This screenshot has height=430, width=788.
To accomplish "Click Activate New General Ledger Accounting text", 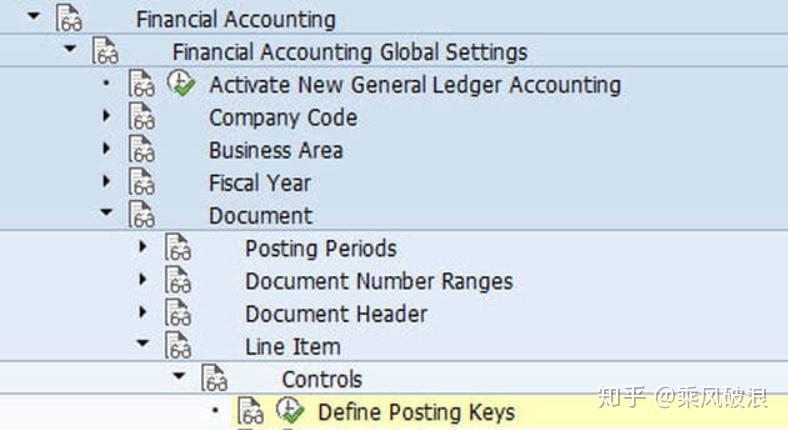I will click(x=414, y=85).
